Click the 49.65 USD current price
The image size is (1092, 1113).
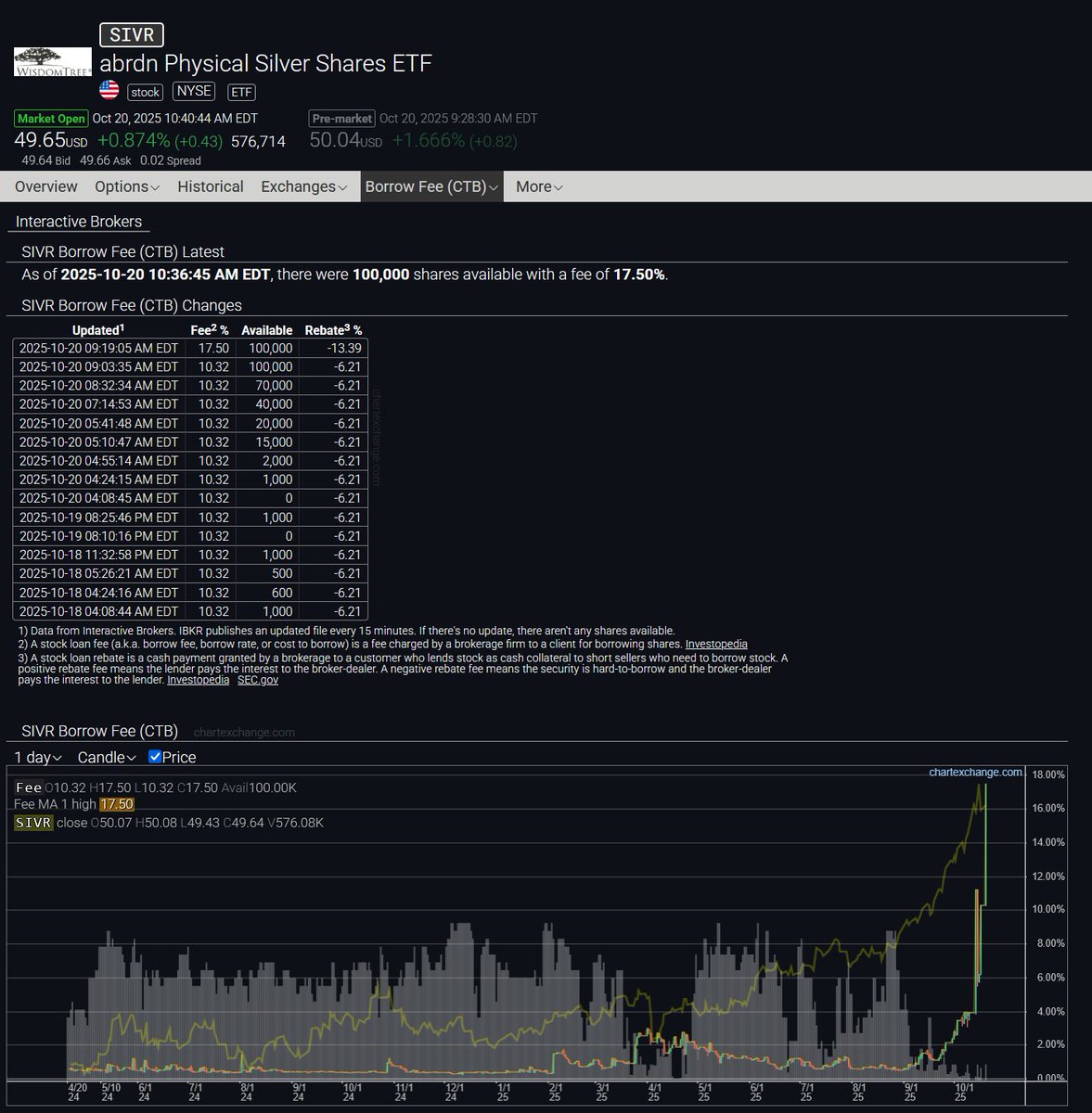click(51, 140)
